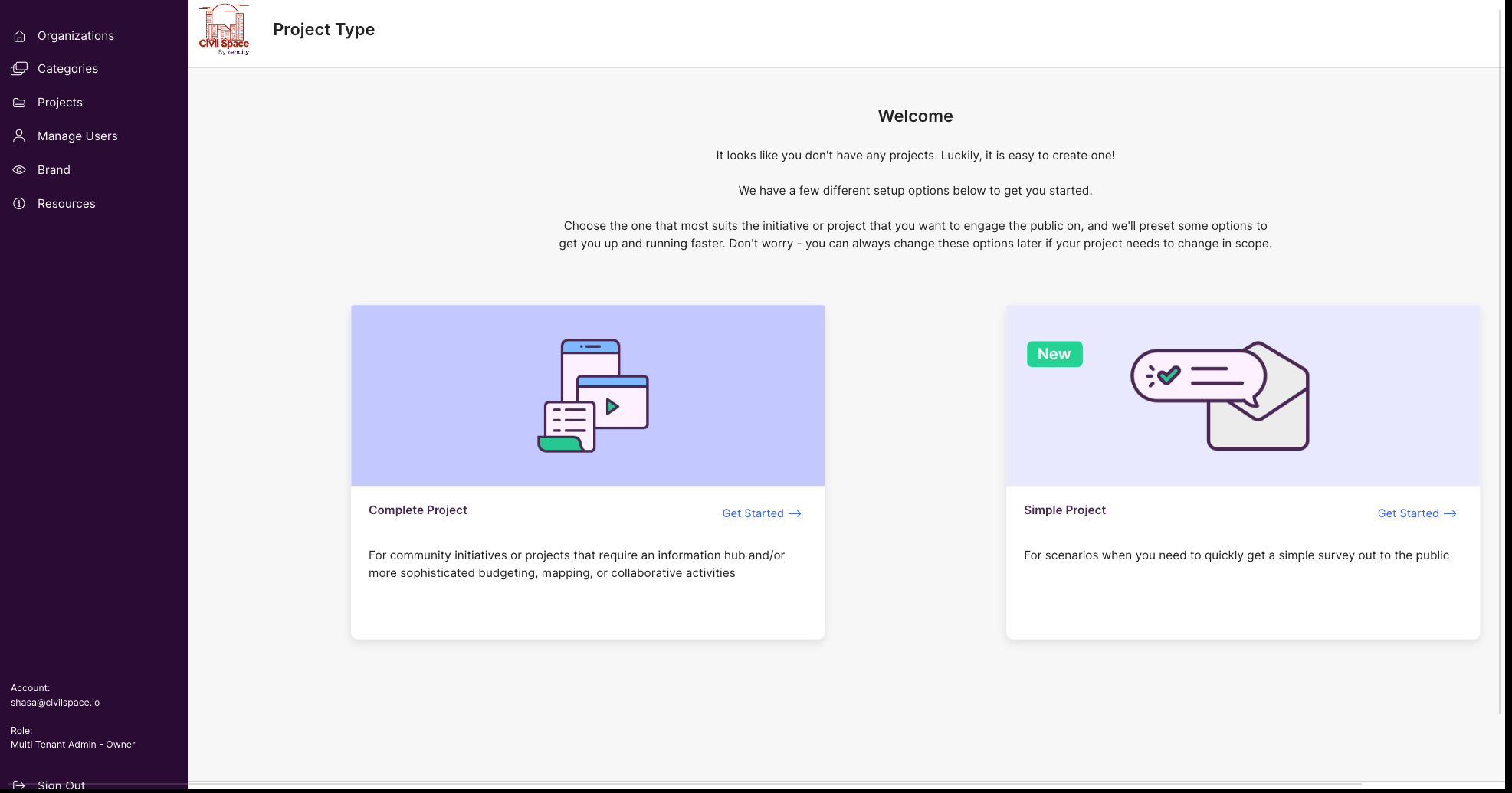1512x793 pixels.
Task: Click the Organizations home icon
Action: point(19,36)
